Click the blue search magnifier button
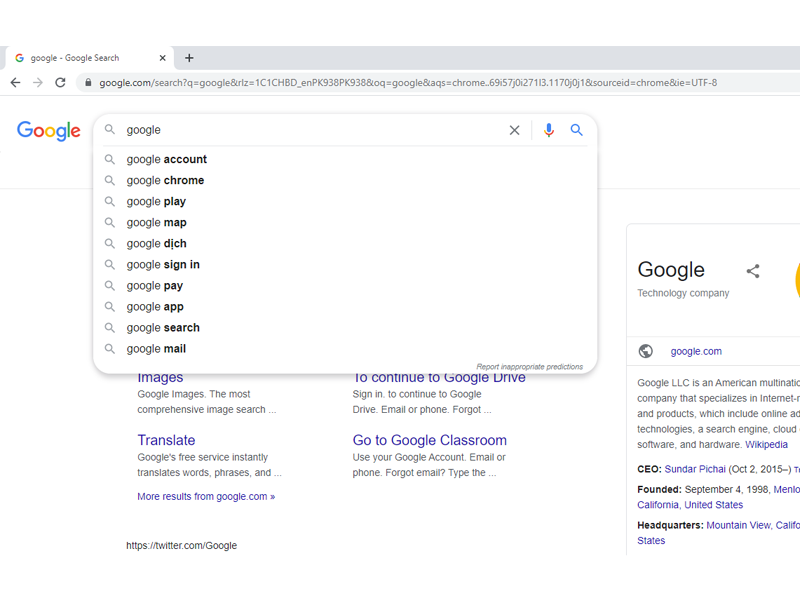 tap(577, 130)
